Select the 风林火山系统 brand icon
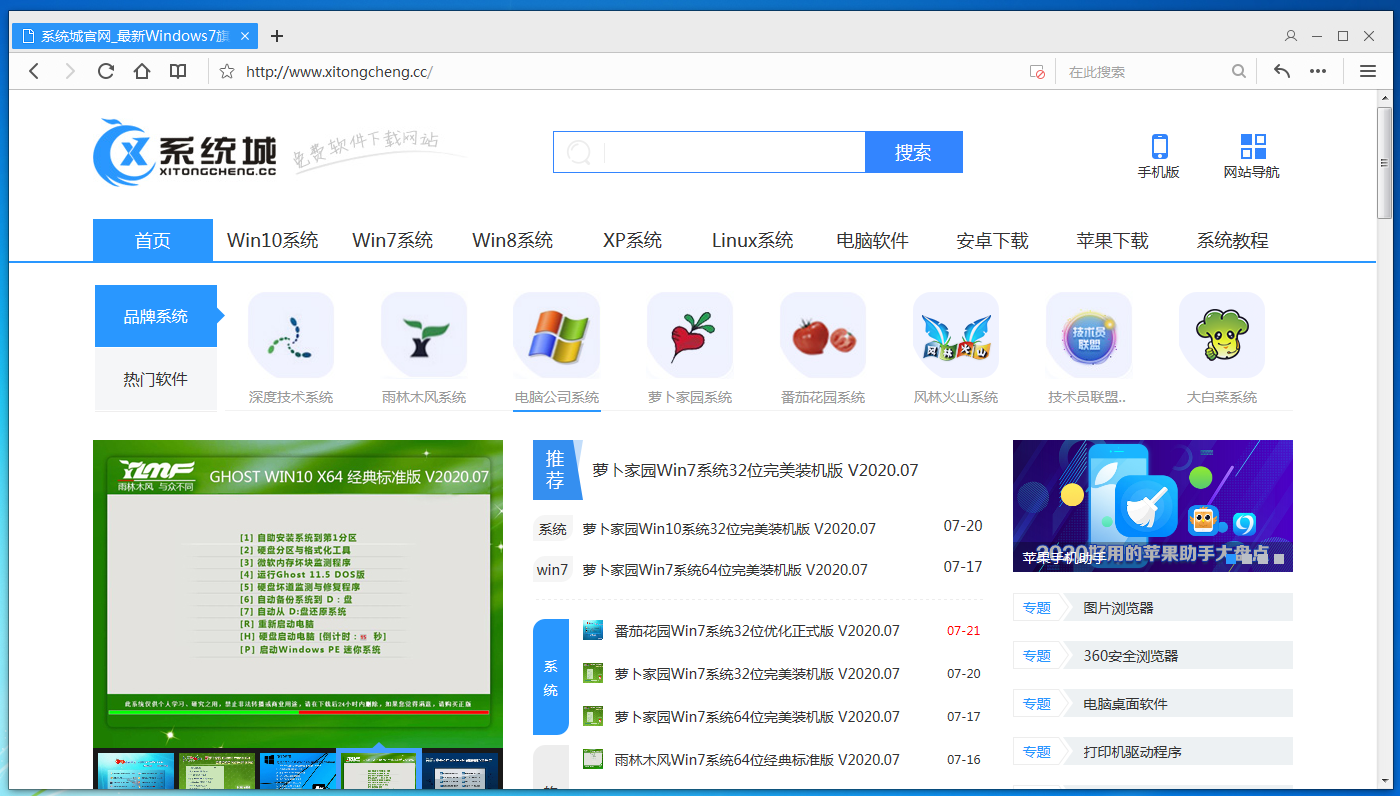This screenshot has width=1400, height=796. pos(956,335)
